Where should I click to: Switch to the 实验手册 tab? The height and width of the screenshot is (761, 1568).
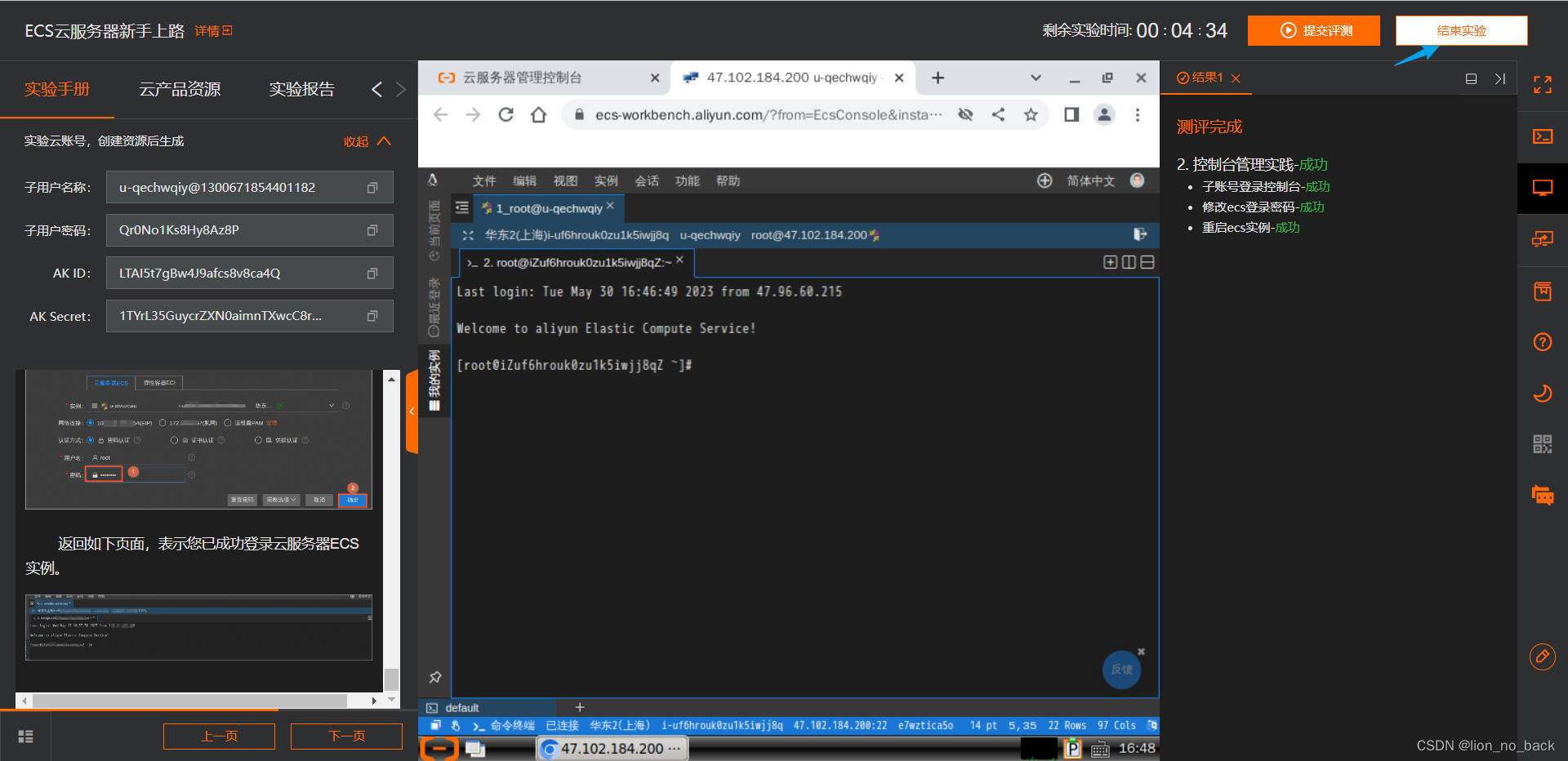click(57, 89)
